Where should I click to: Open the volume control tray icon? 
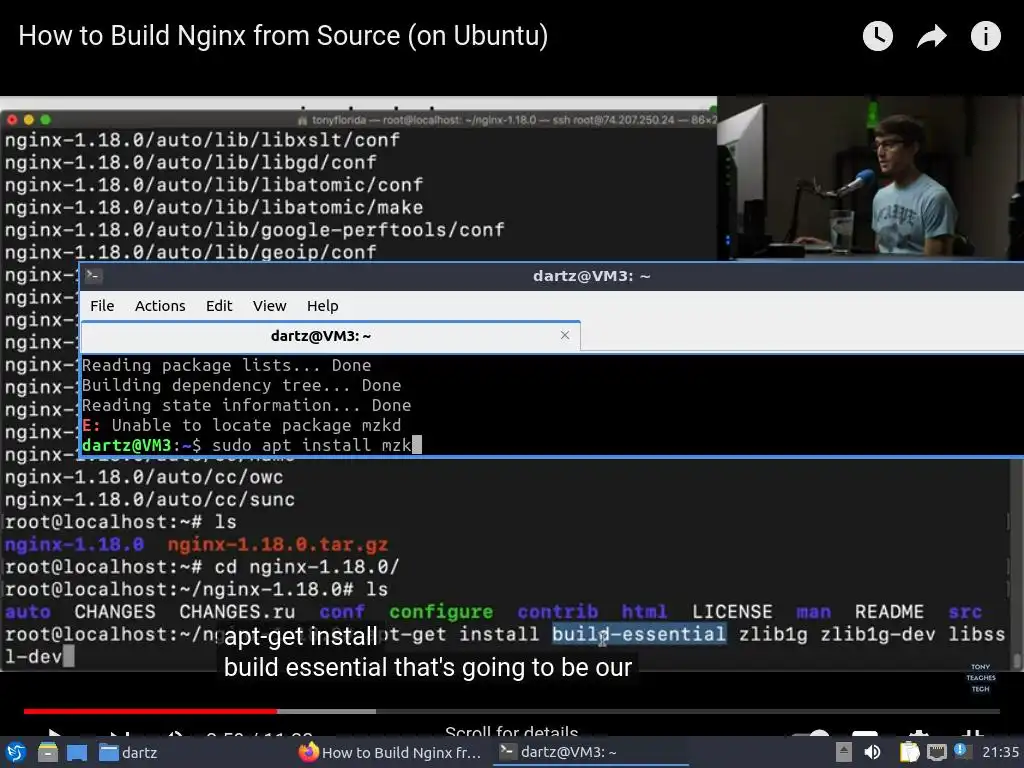[872, 752]
